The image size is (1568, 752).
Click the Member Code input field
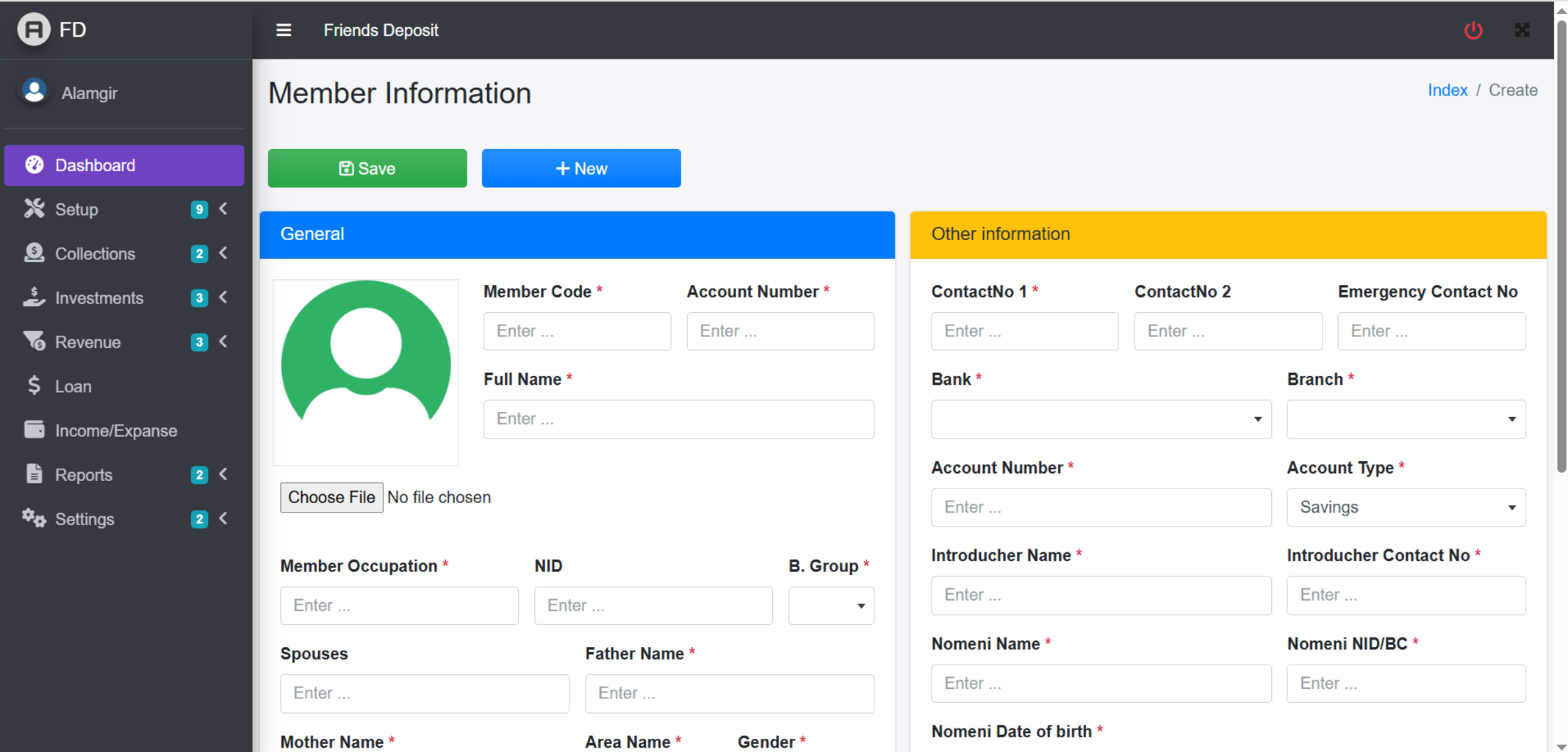click(577, 331)
